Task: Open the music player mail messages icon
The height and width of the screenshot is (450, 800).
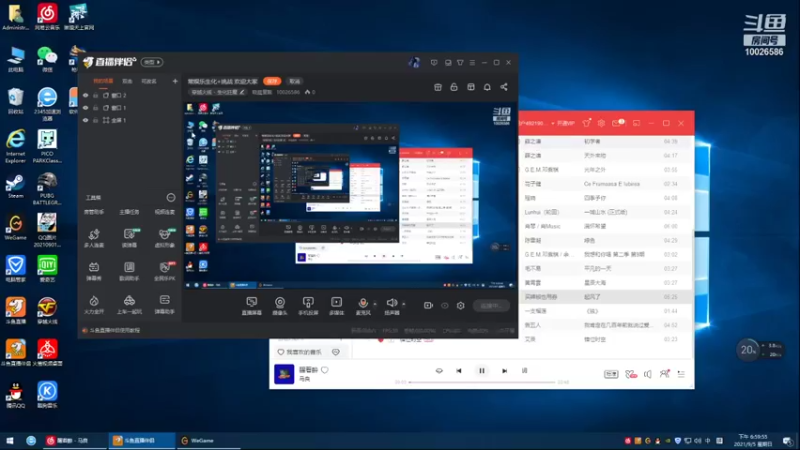Action: pos(618,123)
